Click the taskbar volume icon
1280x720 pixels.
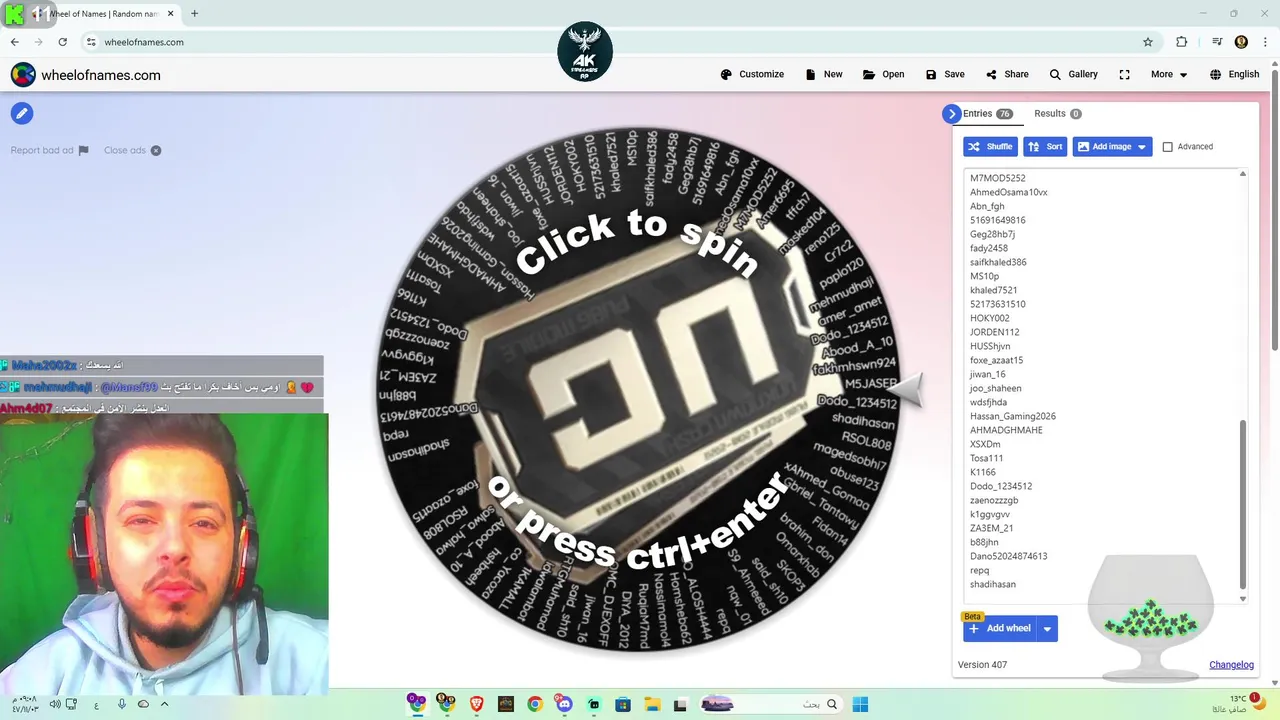(55, 704)
